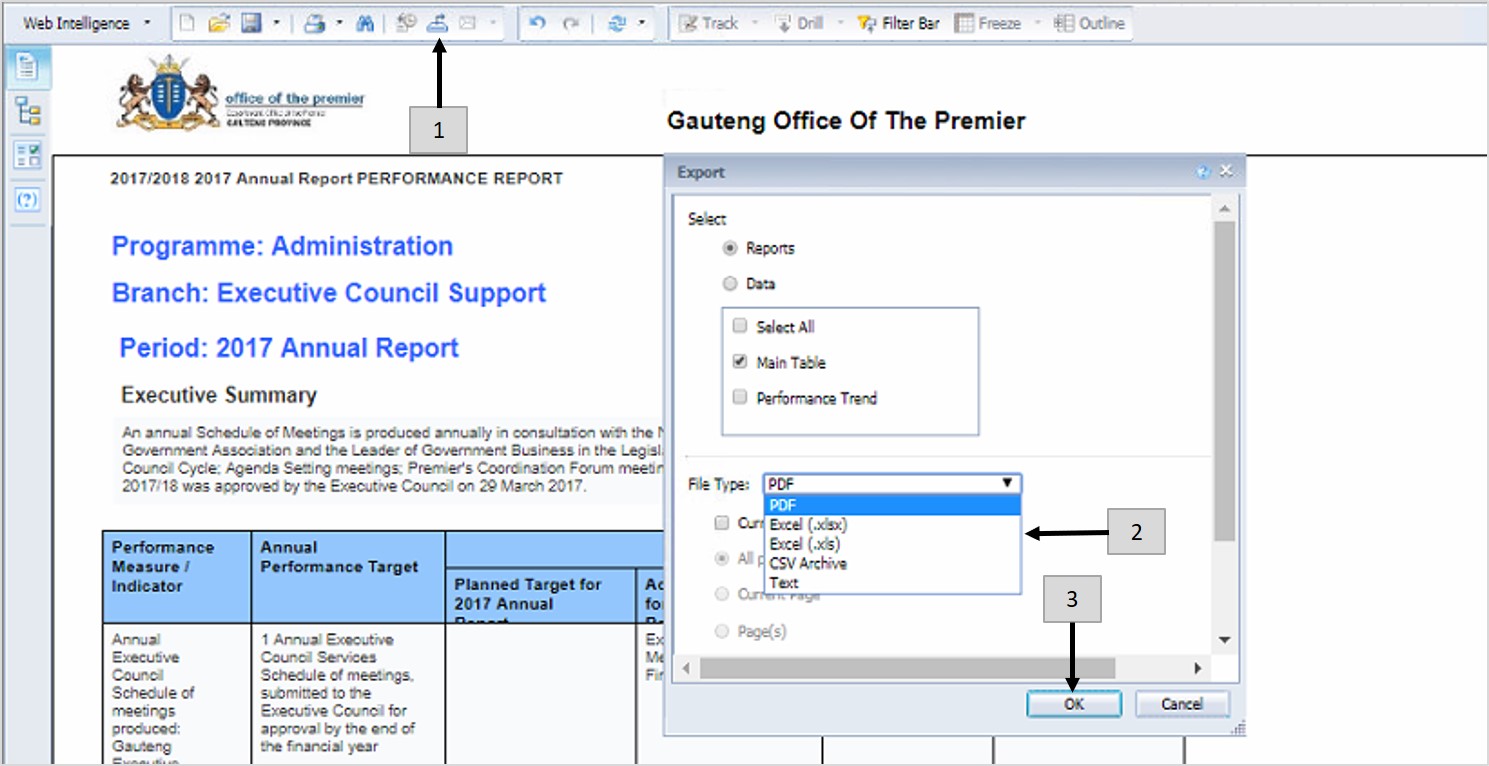Click the Undo arrow icon

point(538,24)
